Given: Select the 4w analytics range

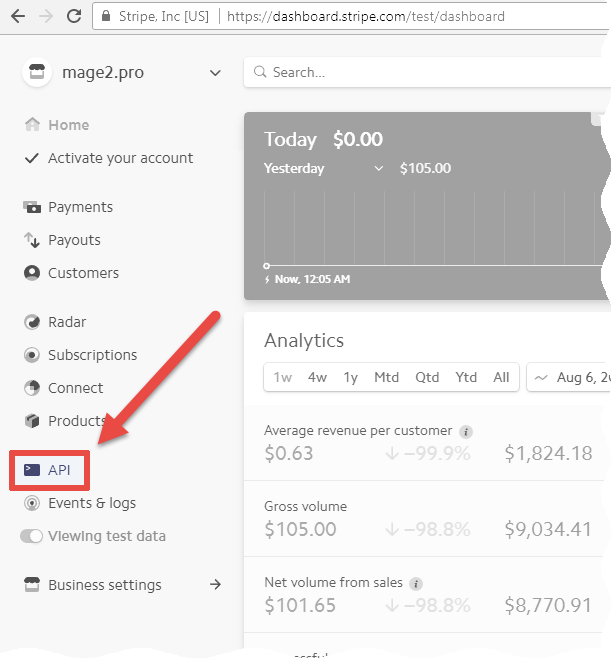Looking at the screenshot, I should [x=317, y=377].
